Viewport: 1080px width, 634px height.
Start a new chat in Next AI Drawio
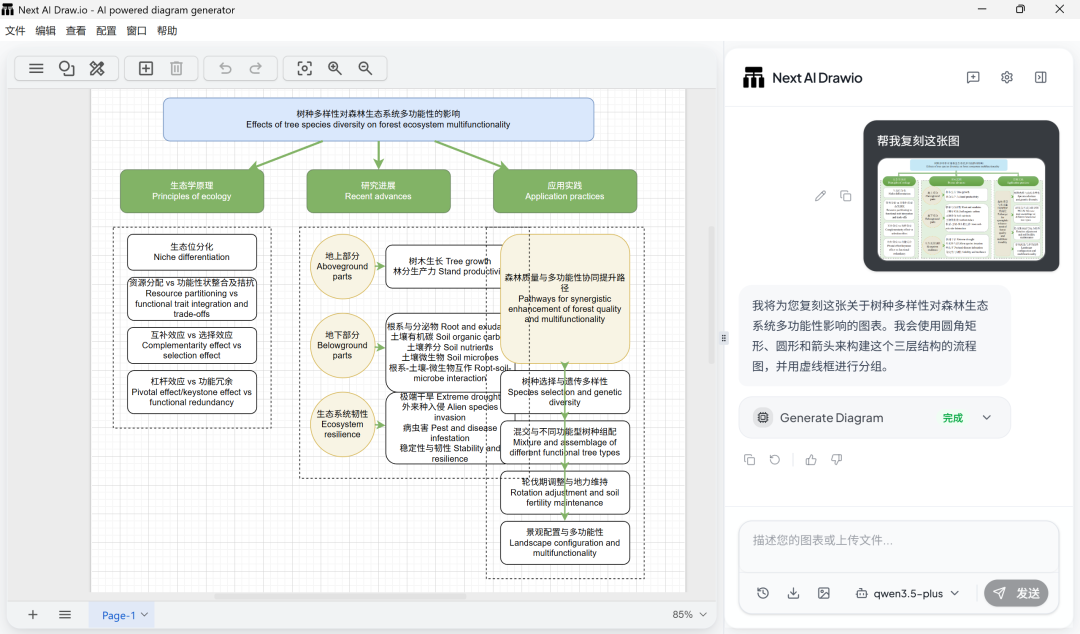tap(973, 78)
